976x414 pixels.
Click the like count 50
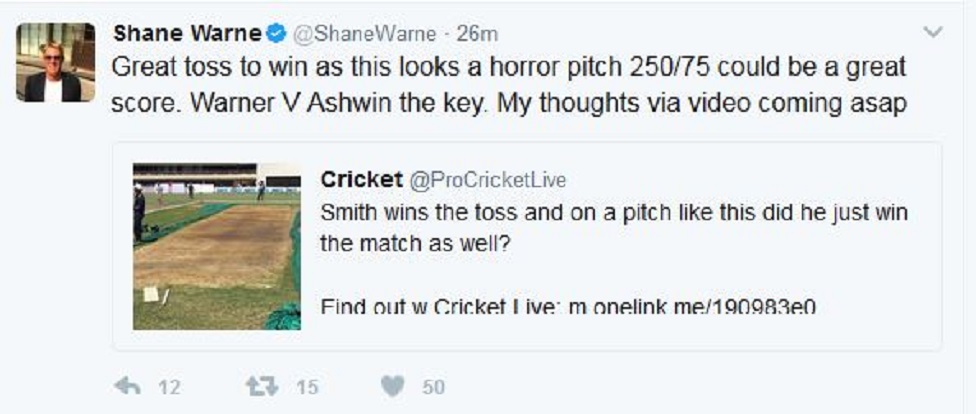click(433, 388)
